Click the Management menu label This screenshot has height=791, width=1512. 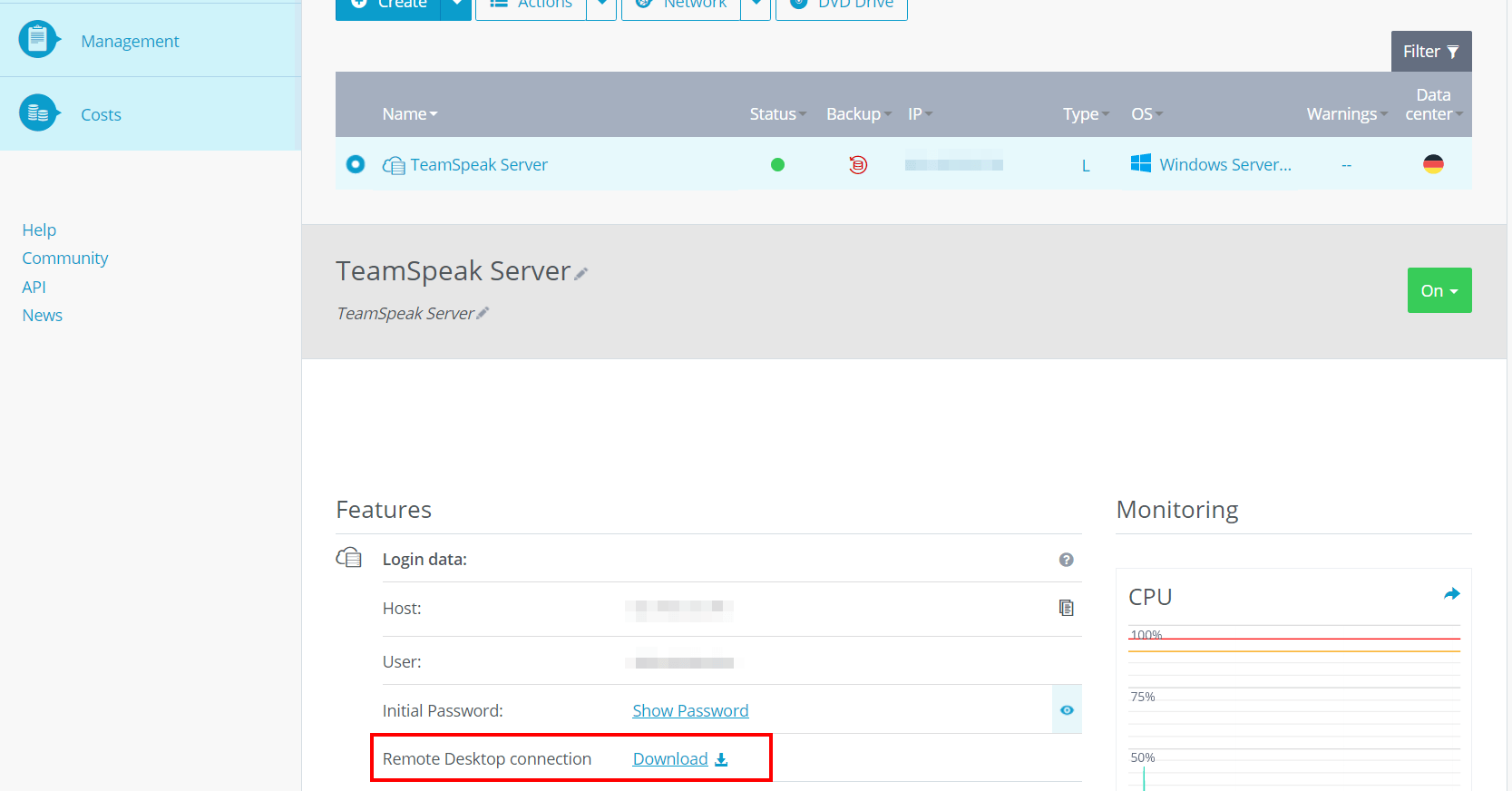click(x=130, y=41)
